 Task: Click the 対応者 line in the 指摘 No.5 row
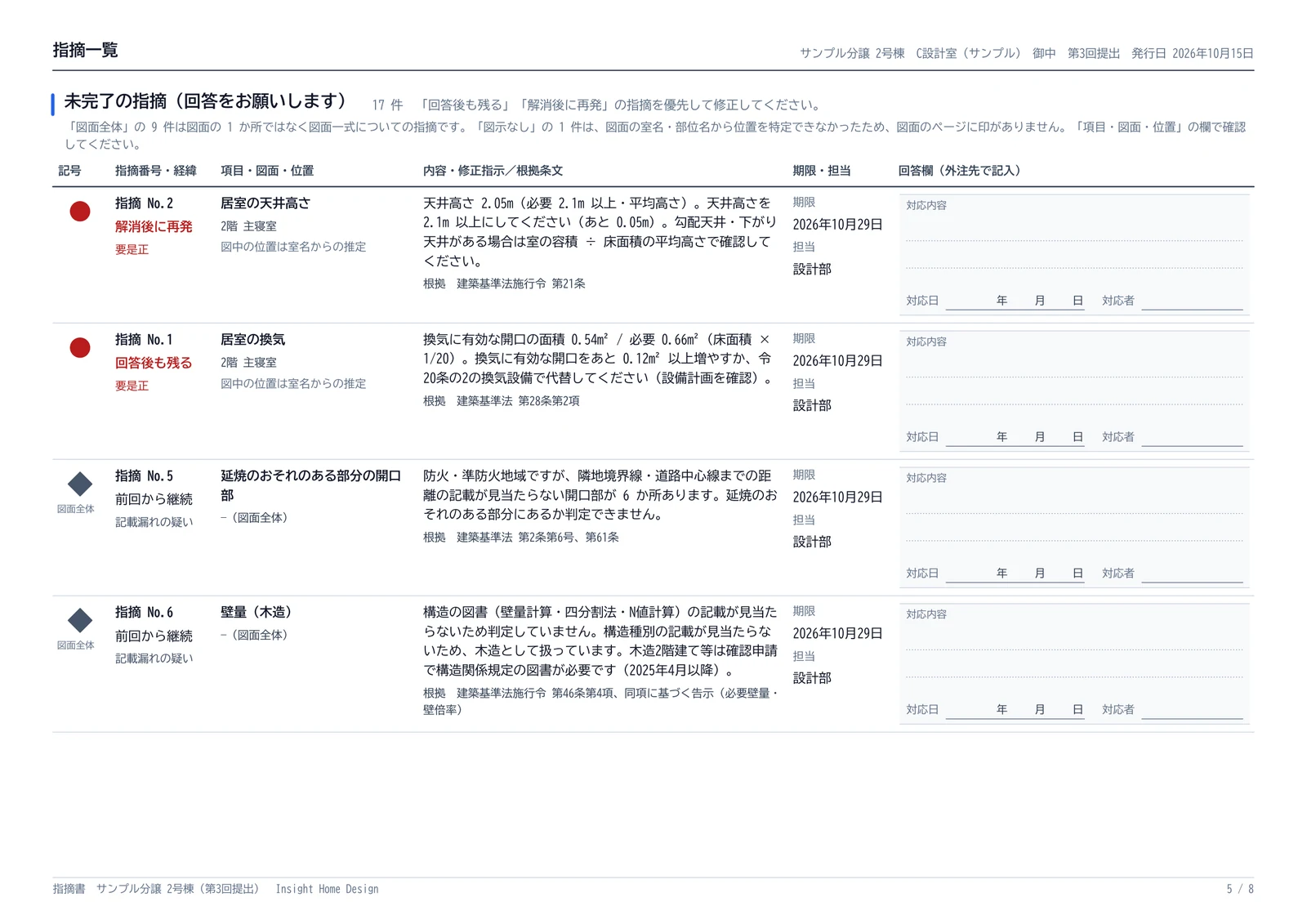1192,574
